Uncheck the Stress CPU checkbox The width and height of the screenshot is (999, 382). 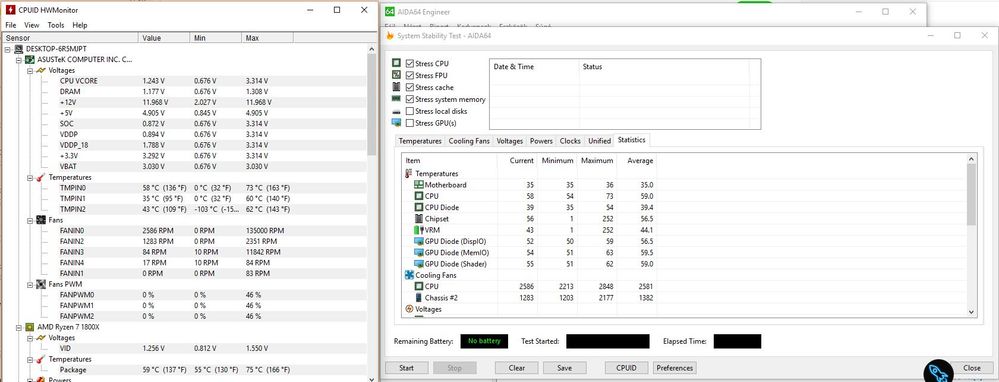coord(410,64)
